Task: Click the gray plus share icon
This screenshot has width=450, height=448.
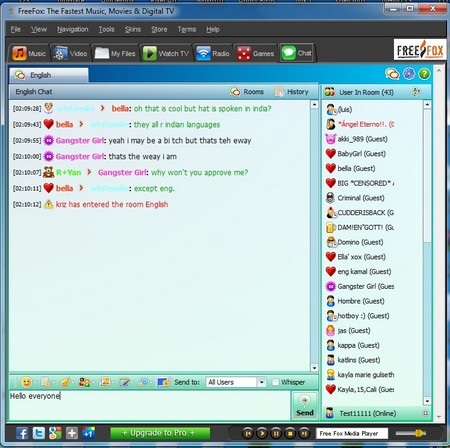Action: point(72,433)
